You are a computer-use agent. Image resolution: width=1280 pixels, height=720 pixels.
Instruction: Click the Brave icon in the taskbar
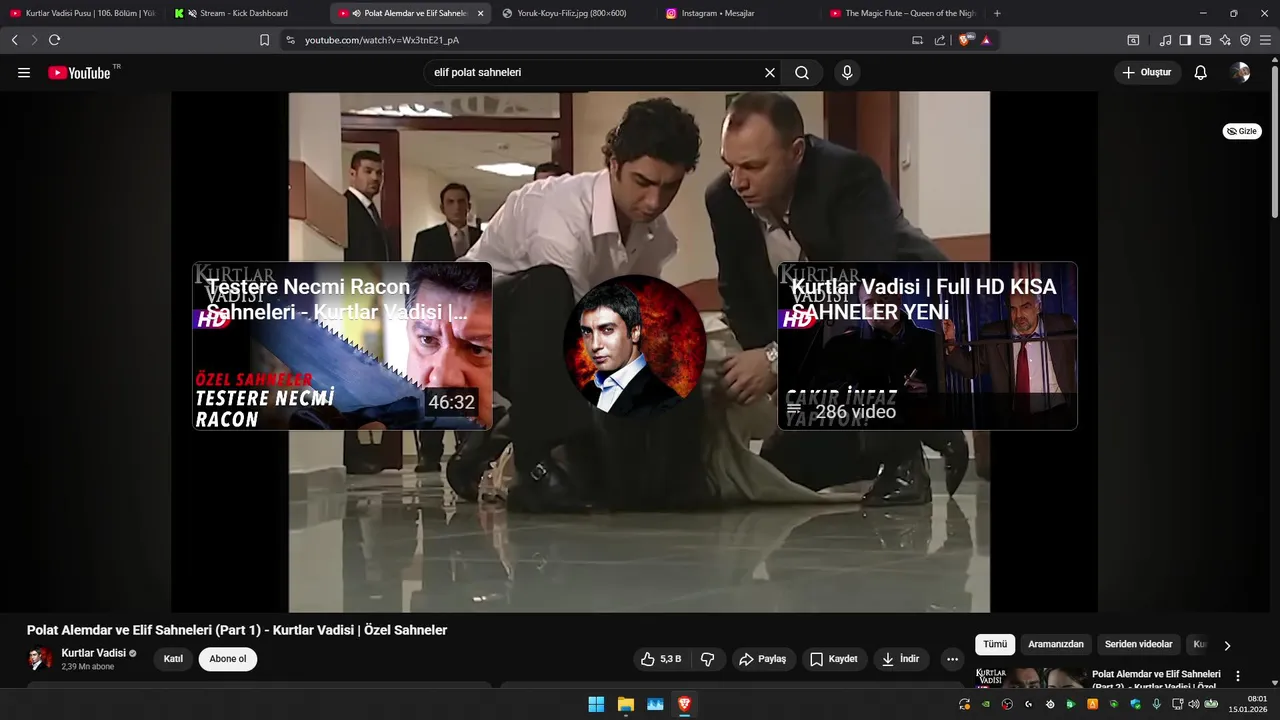click(x=684, y=704)
